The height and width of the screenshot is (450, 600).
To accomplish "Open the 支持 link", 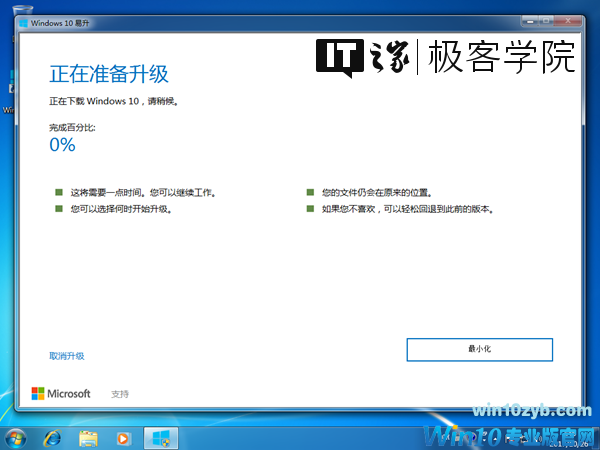I will click(120, 394).
